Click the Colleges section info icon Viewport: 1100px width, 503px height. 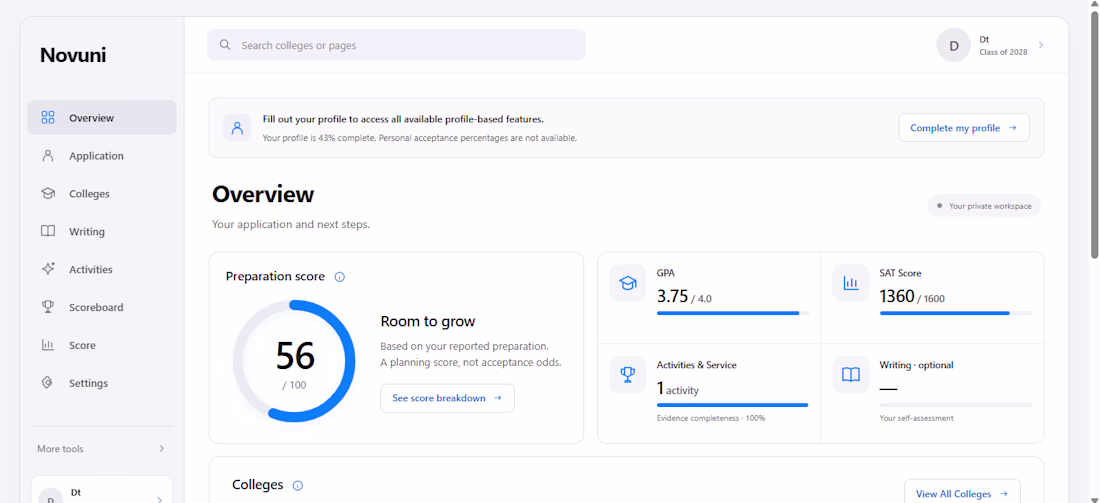(x=297, y=485)
